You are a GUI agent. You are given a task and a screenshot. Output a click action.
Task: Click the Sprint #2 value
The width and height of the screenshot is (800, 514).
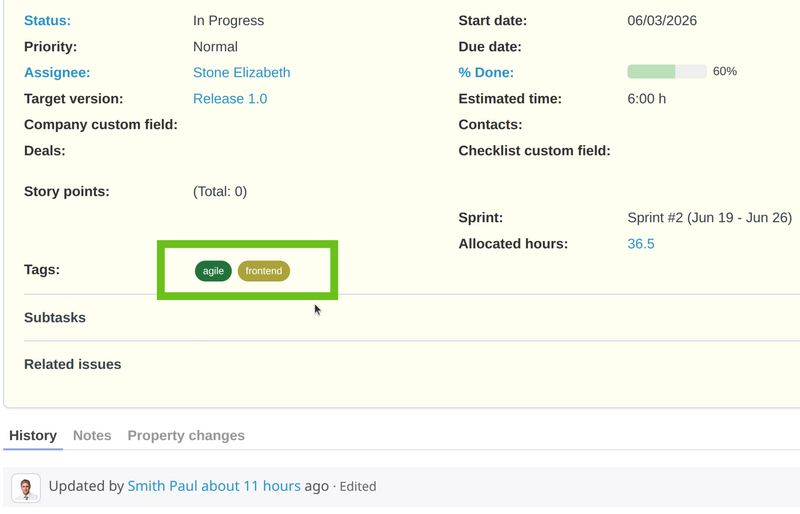(x=709, y=218)
